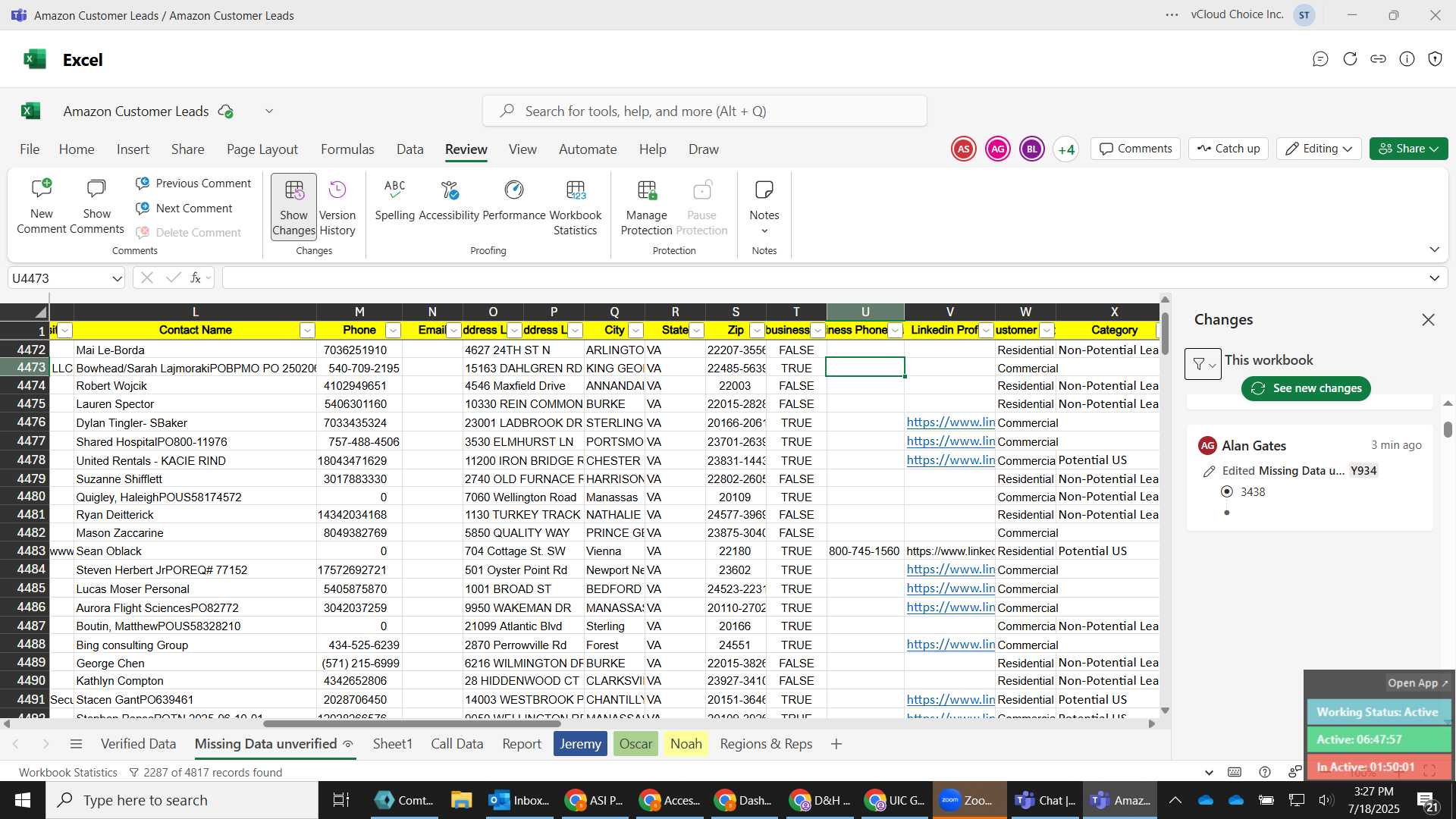This screenshot has width=1456, height=819.
Task: Select column U header
Action: (865, 312)
